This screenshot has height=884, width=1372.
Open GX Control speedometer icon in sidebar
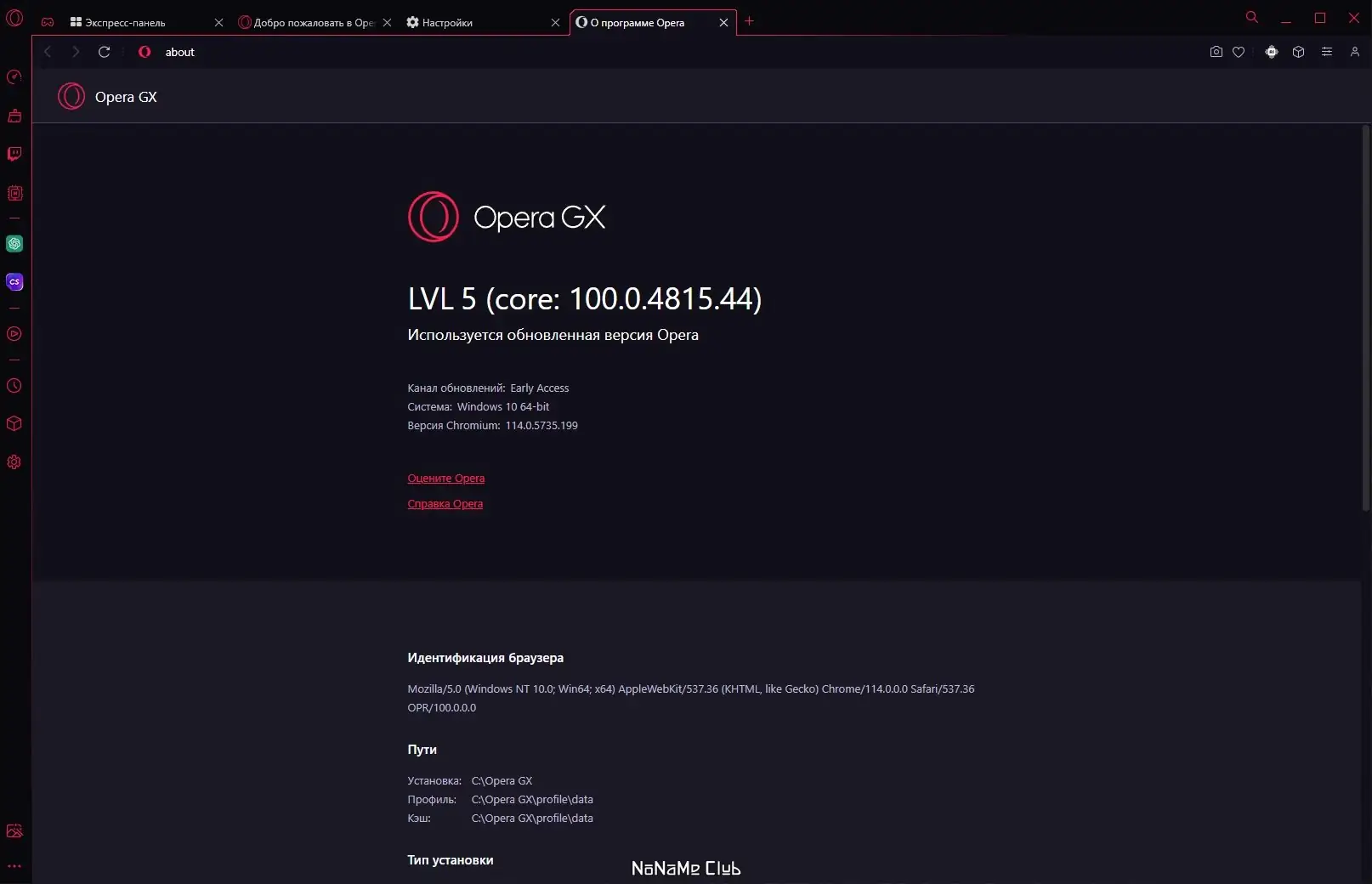coord(14,77)
